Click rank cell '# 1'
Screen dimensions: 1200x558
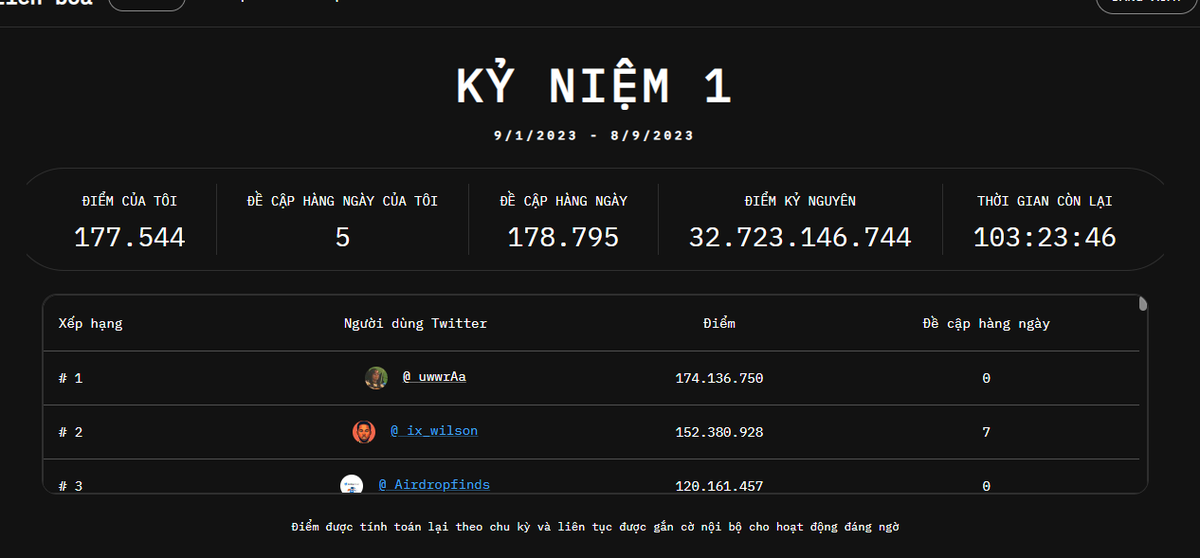coord(71,378)
